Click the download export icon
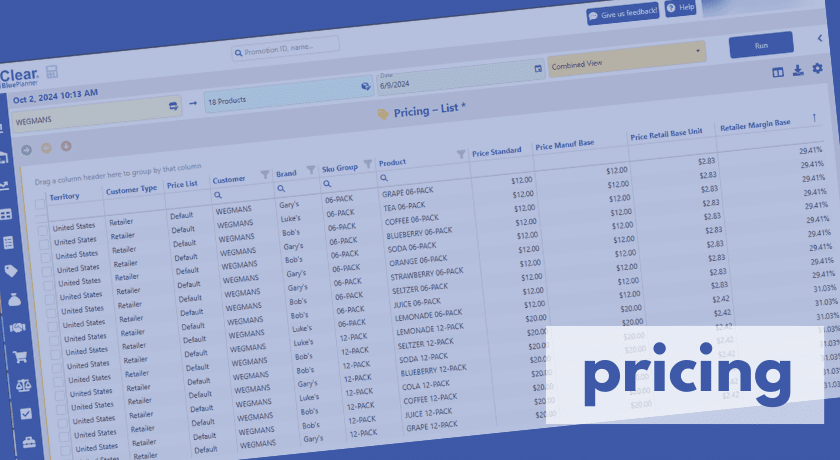The image size is (840, 460). pos(798,71)
